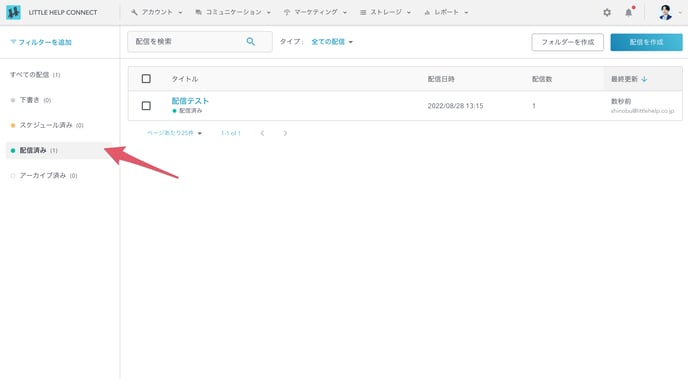Open the マーケティング menu
This screenshot has width=688, height=379.
(315, 12)
